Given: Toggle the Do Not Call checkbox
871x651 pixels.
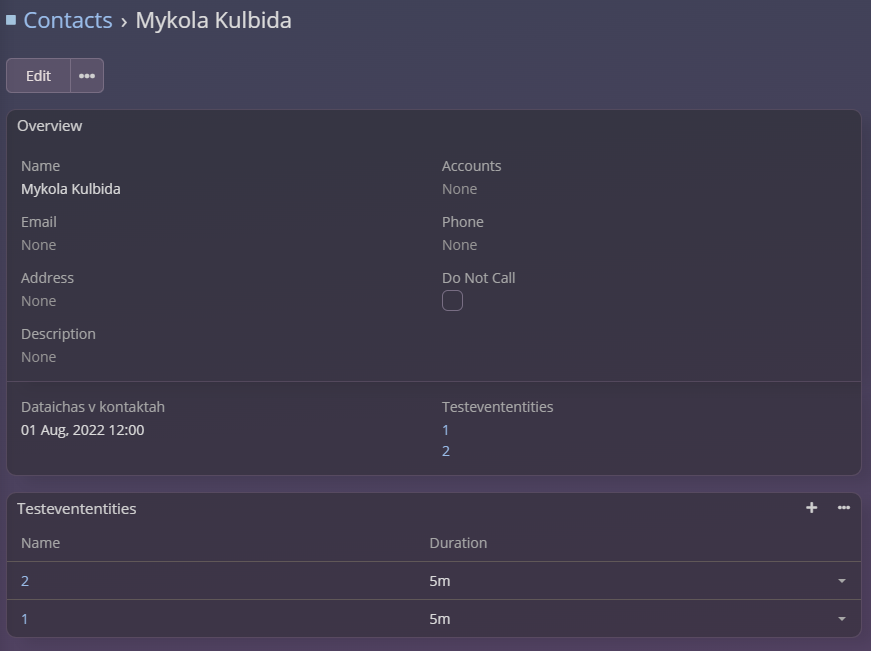Looking at the screenshot, I should tap(452, 301).
